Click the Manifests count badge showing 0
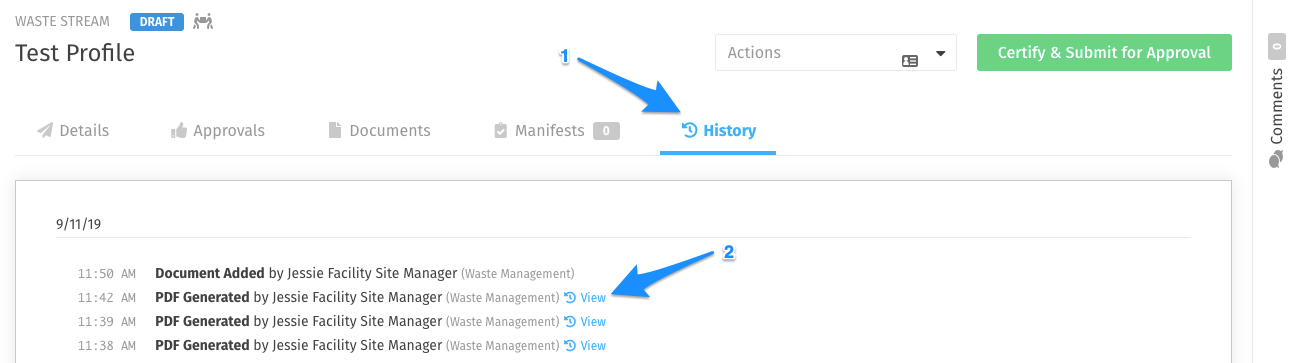Image resolution: width=1299 pixels, height=363 pixels. click(606, 131)
